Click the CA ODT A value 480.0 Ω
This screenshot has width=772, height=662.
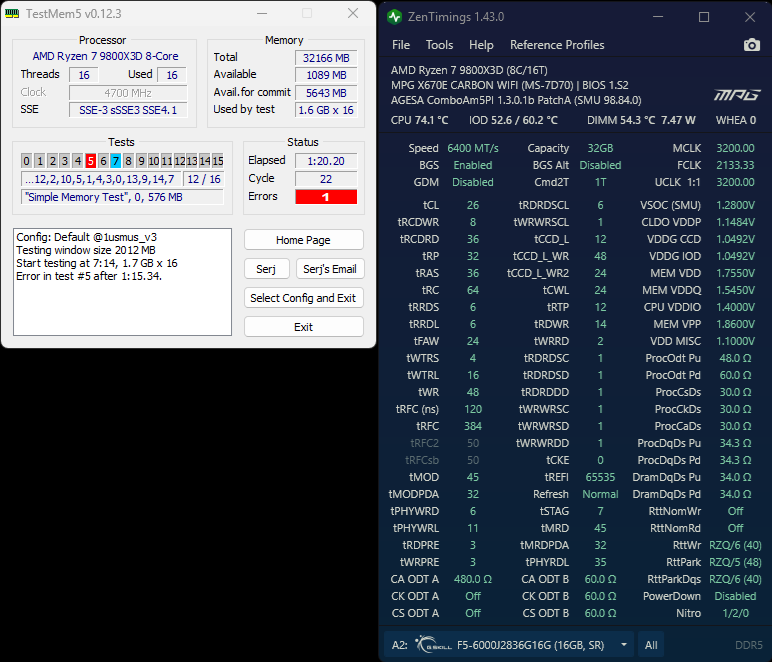tap(473, 579)
